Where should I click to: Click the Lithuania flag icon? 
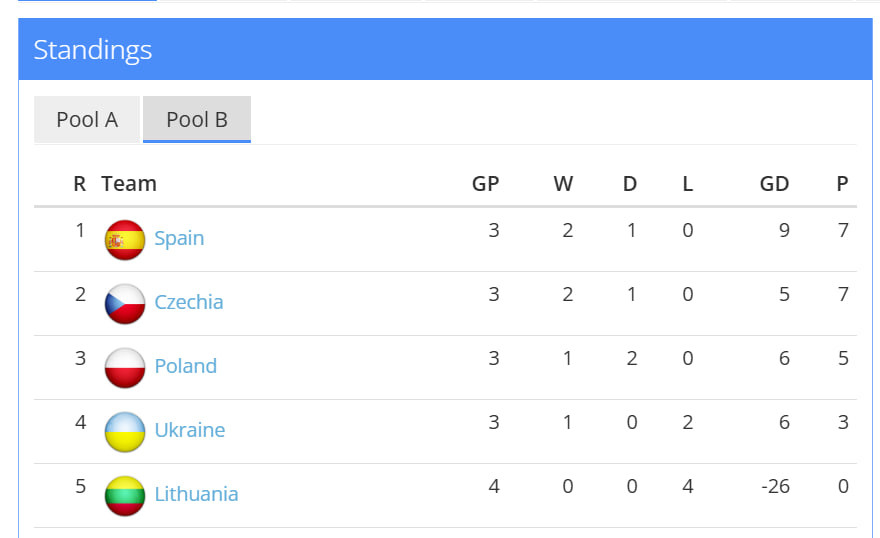click(125, 496)
